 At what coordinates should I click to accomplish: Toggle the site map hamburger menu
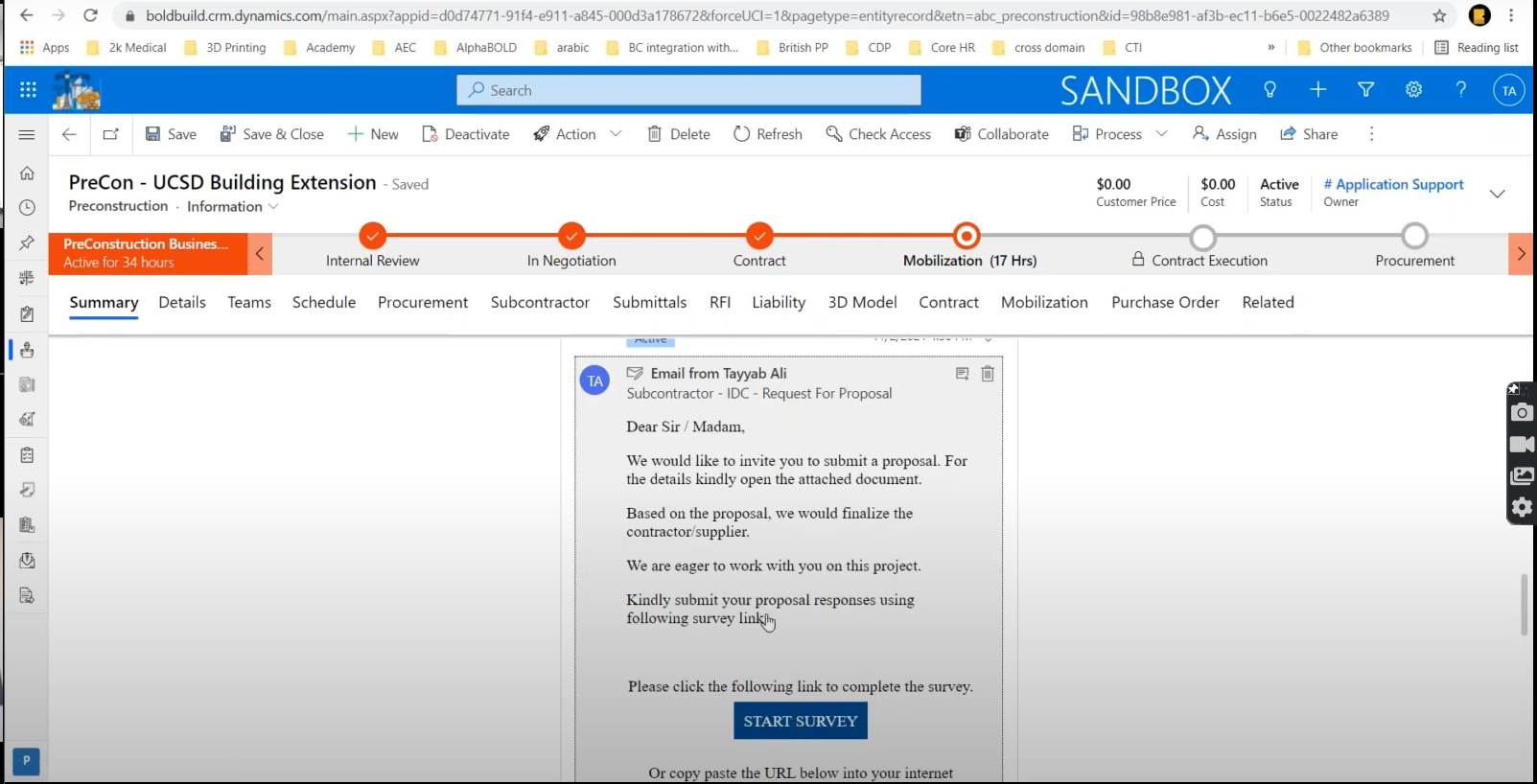click(x=27, y=134)
